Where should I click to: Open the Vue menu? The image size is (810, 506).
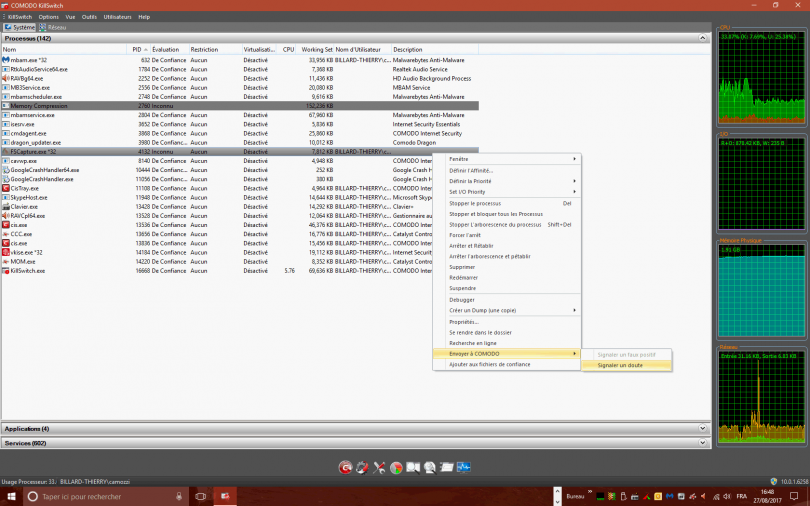(70, 17)
